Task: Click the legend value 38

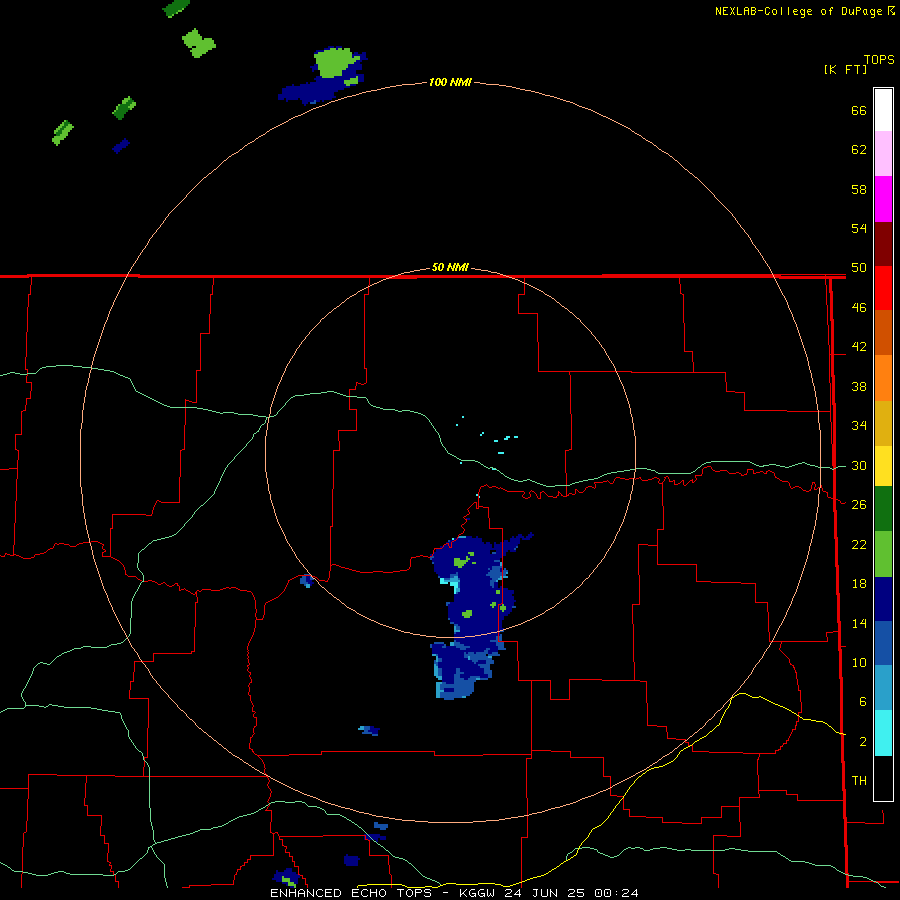Action: [859, 387]
